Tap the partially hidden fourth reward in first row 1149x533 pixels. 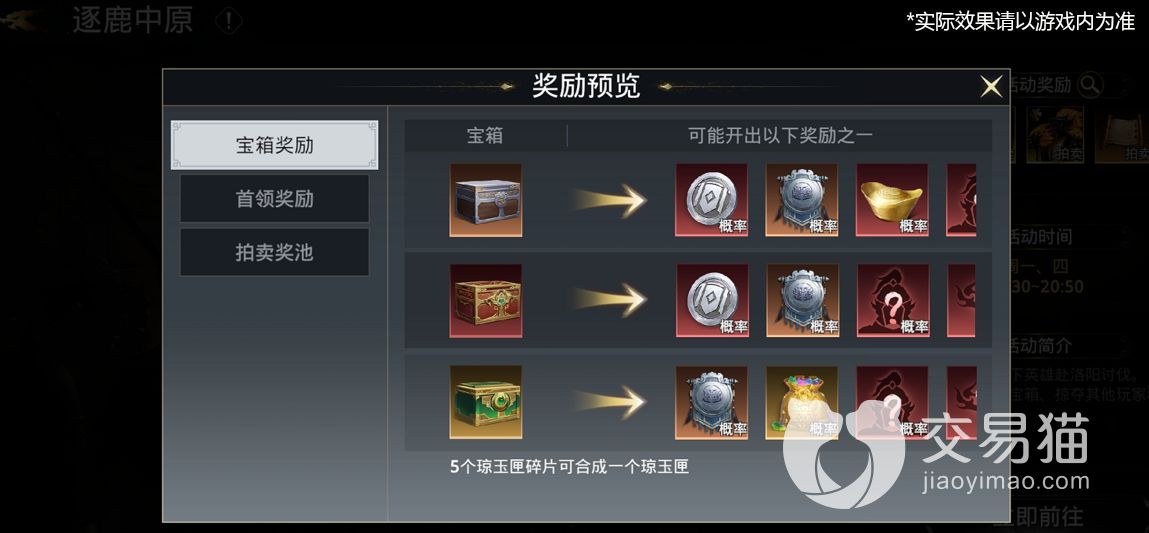pos(961,200)
